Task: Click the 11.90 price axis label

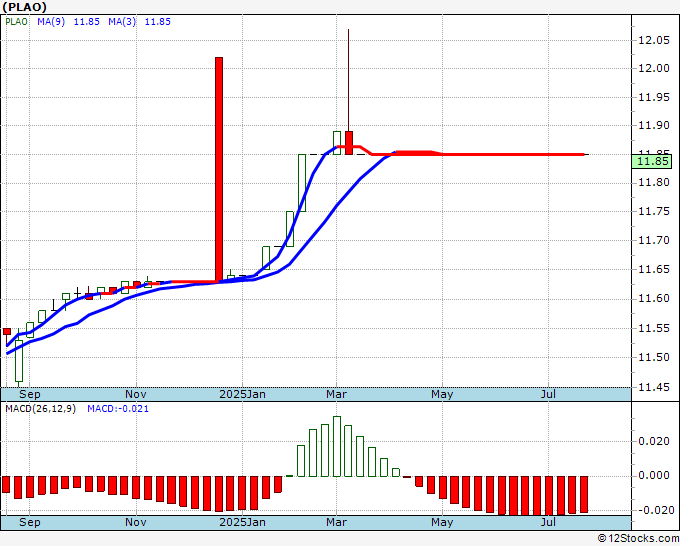Action: [x=654, y=126]
